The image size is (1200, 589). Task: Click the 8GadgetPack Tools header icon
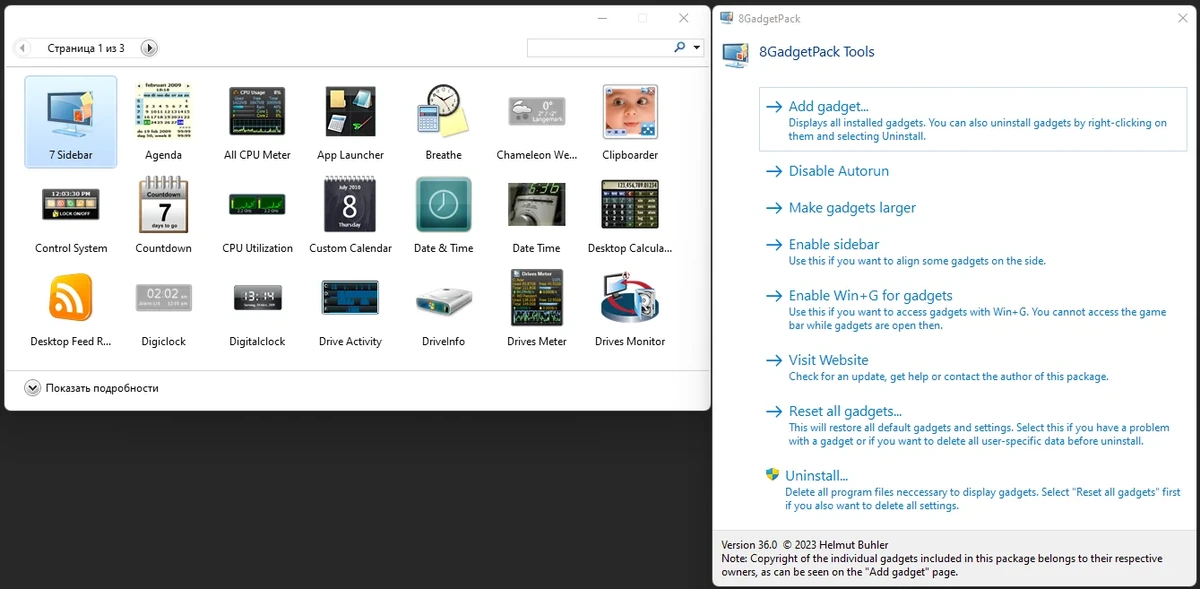click(735, 54)
